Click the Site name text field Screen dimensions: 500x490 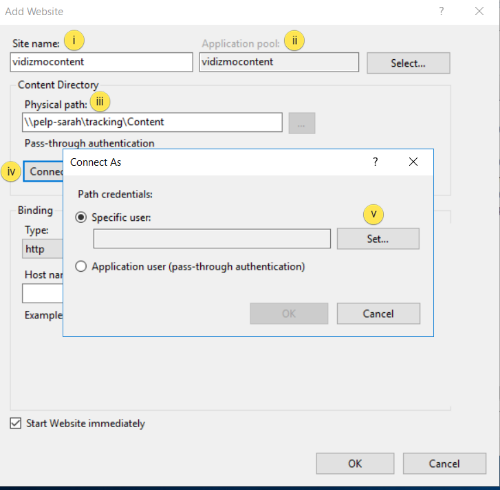[x=101, y=62]
